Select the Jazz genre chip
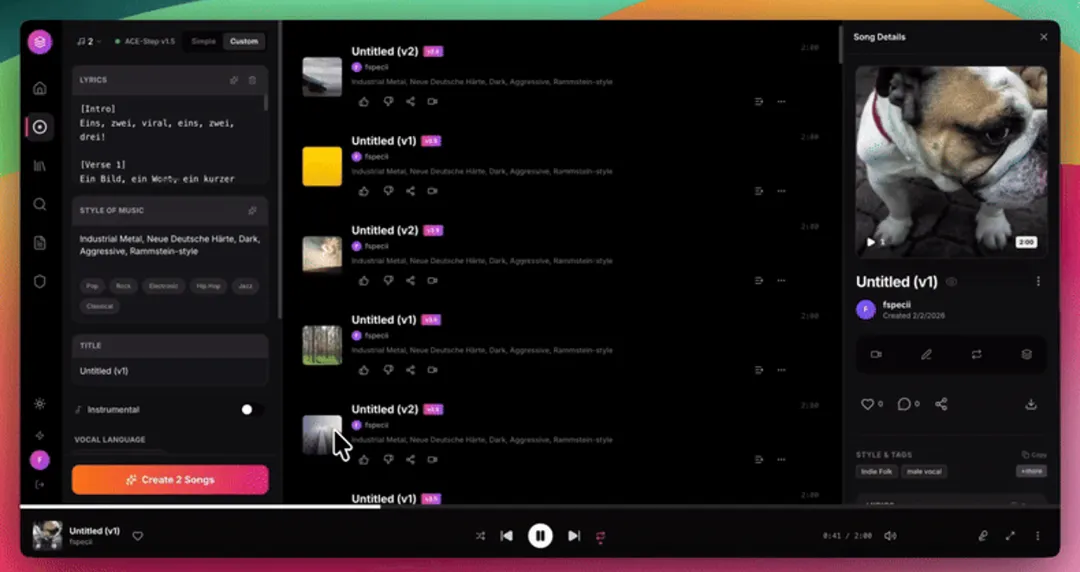This screenshot has width=1080, height=572. pos(245,286)
